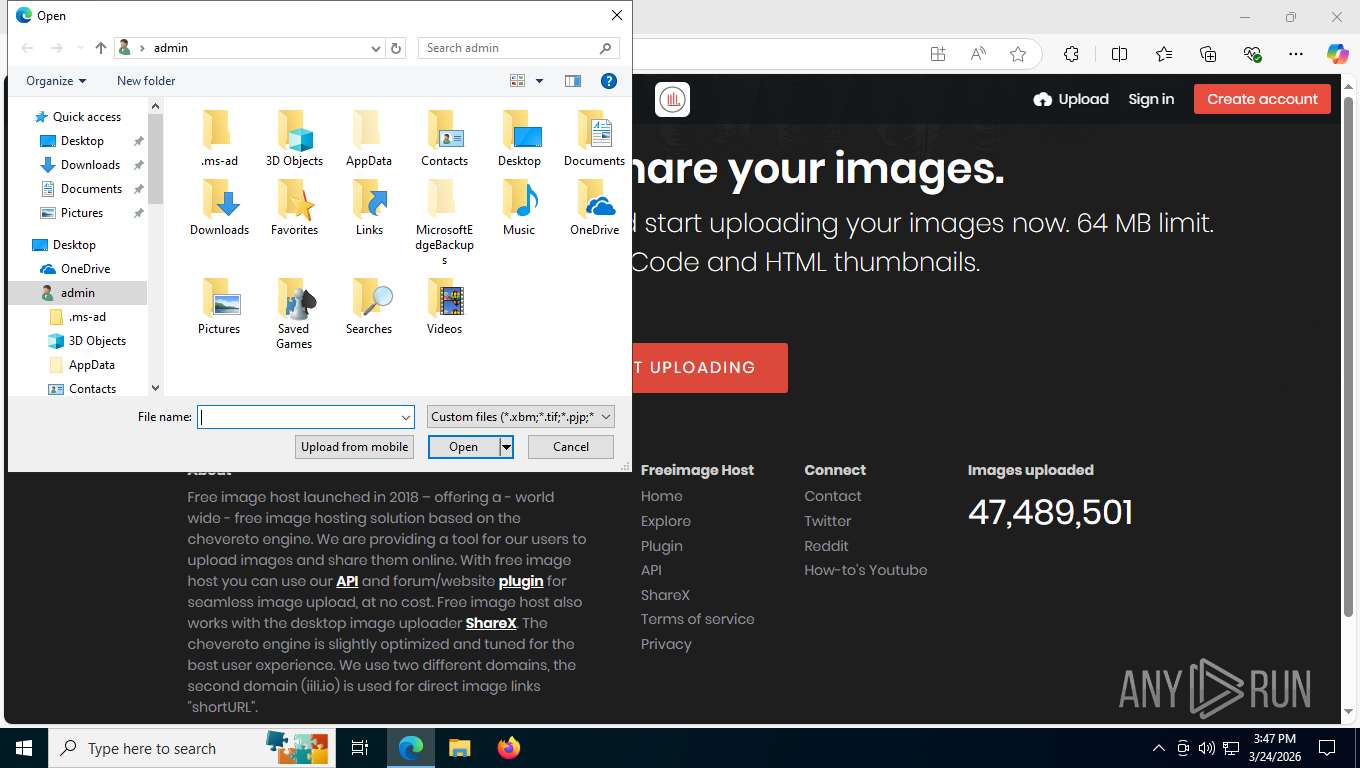Open the Open button split arrow
Viewport: 1360px width, 768px height.
click(x=507, y=447)
